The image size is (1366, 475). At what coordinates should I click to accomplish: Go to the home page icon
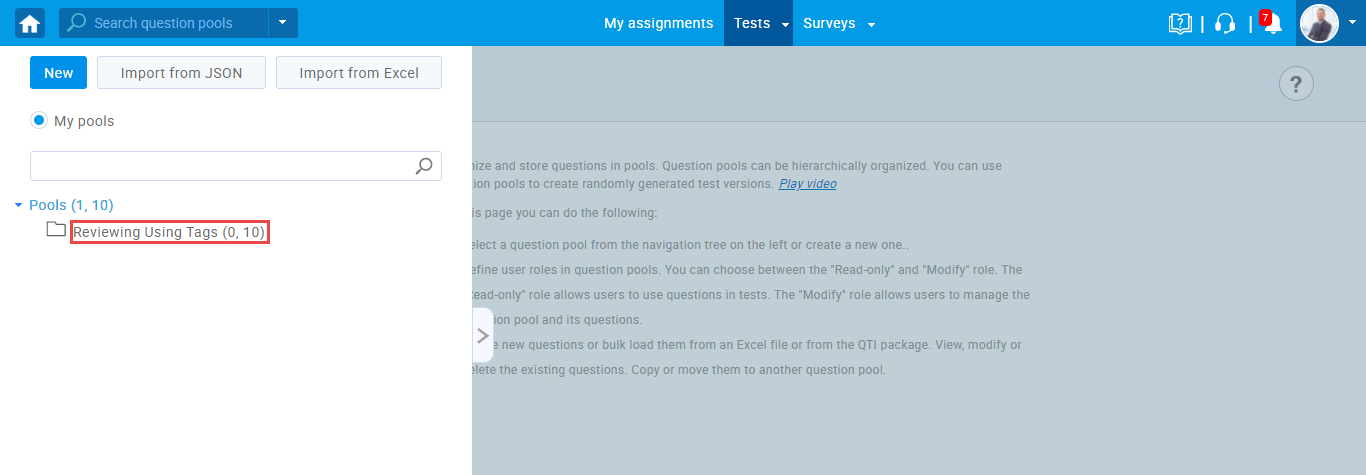tap(30, 23)
